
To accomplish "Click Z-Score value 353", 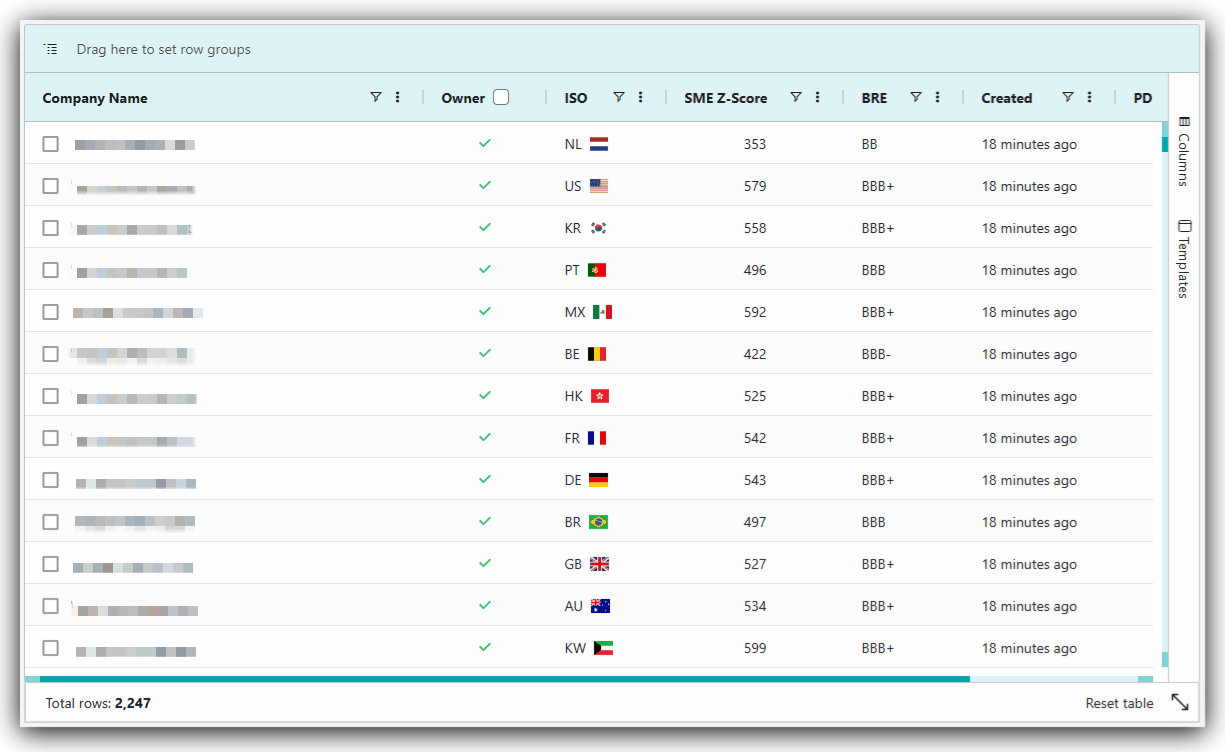I will [755, 144].
